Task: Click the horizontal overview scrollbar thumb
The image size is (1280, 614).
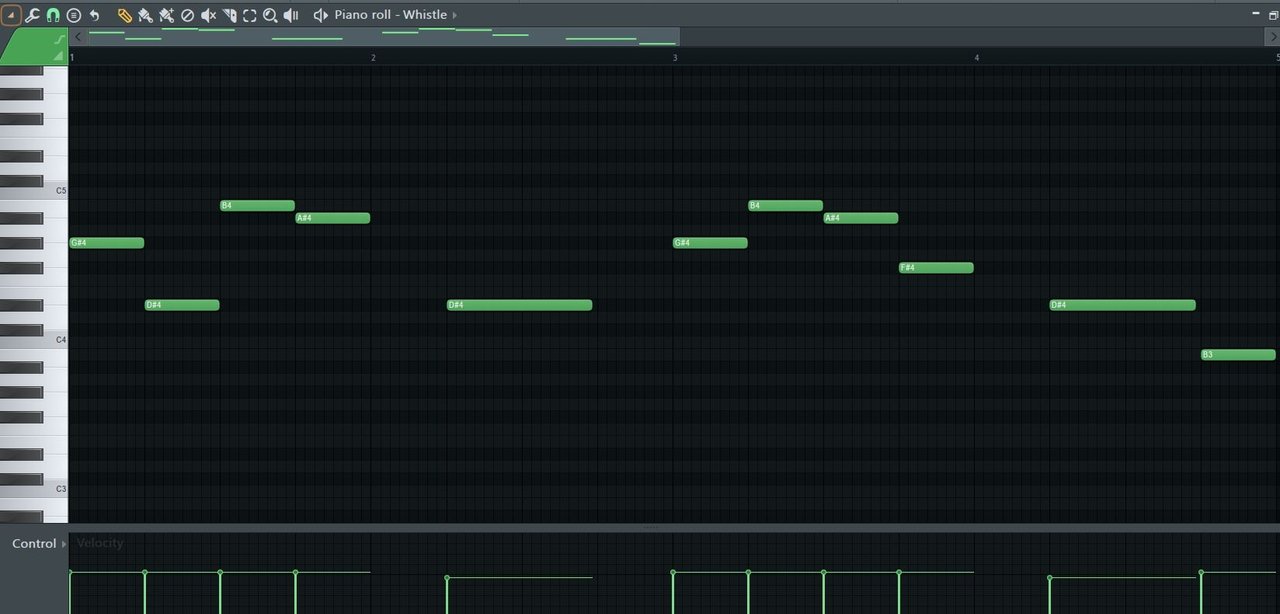Action: [383, 36]
